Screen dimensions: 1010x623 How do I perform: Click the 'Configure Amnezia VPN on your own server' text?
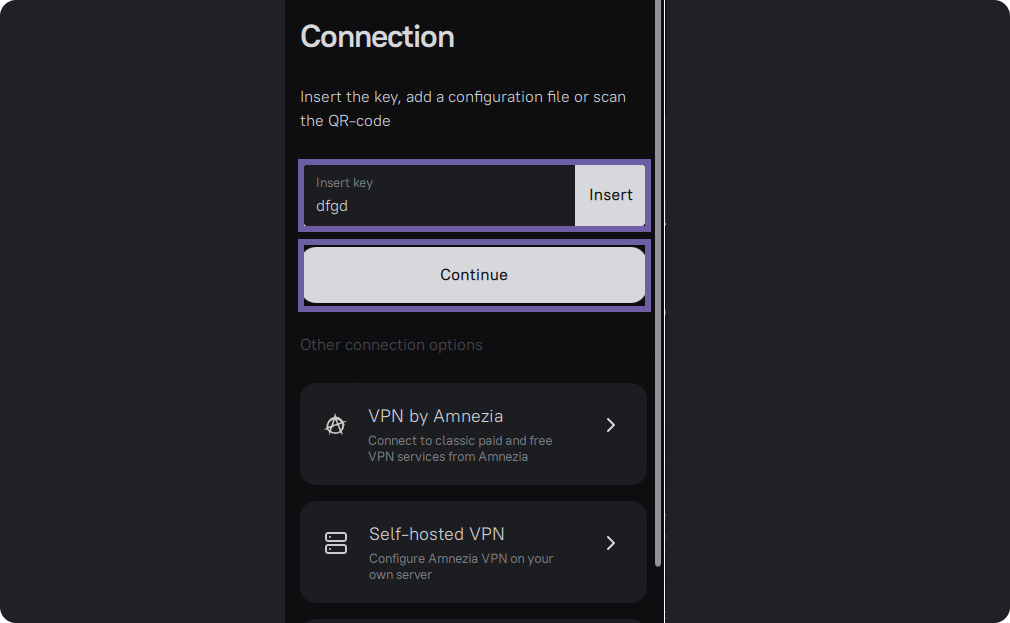pos(461,566)
